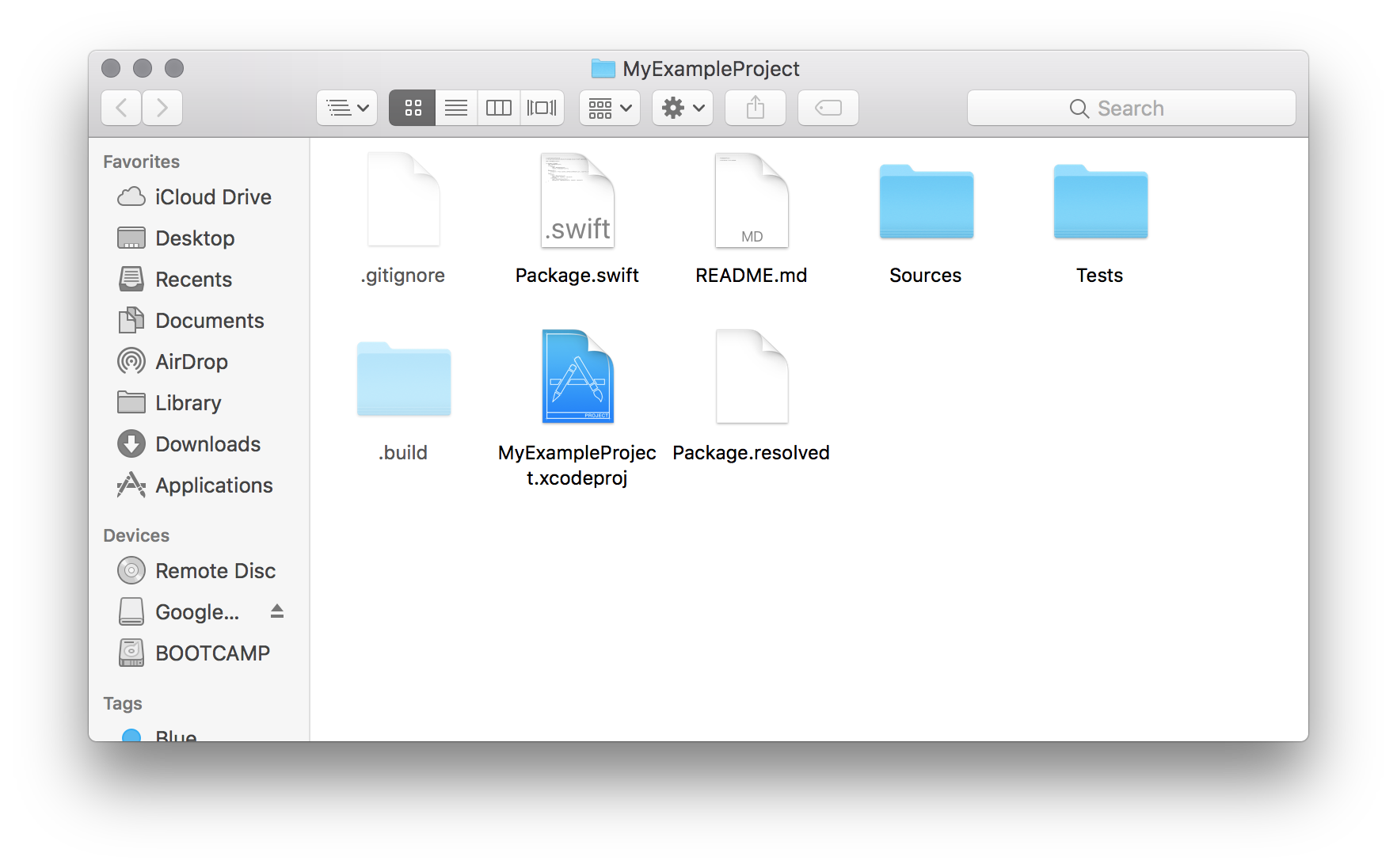1397x868 pixels.
Task: Click the MyExampleProject folder icon in title bar
Action: 603,69
